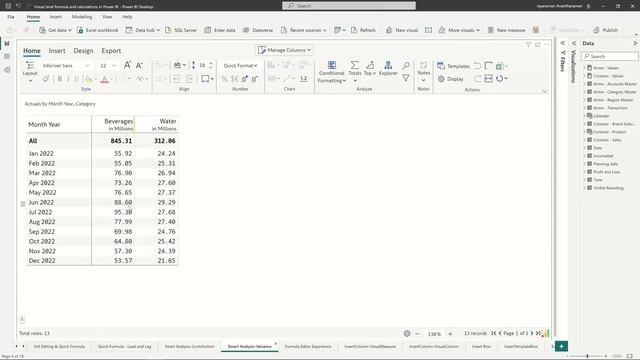
Task: Click the fit-width icon in Actions
Action: 488,78
